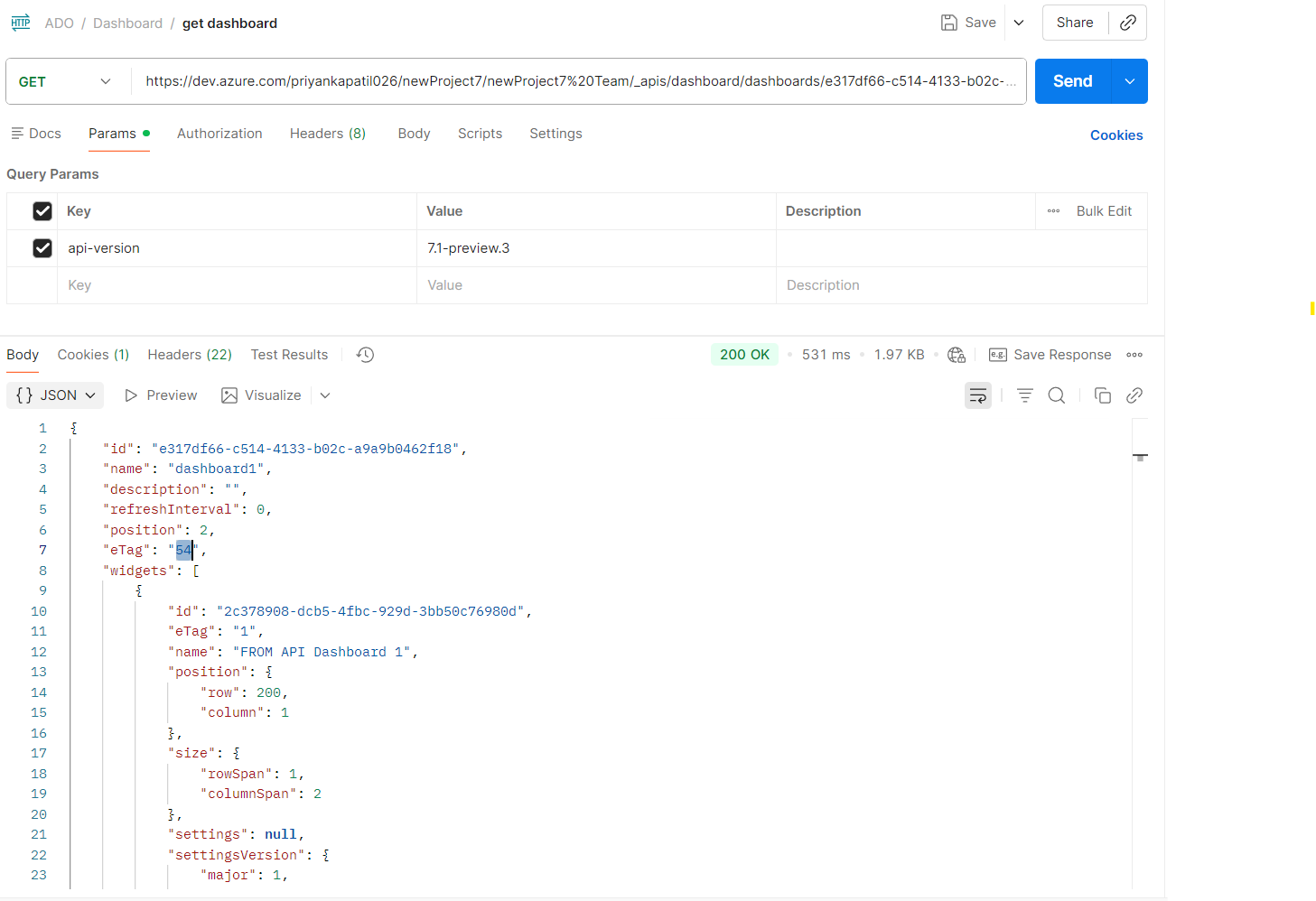Click the 7.1-preview.3 value cell
The height and width of the screenshot is (901, 1316).
(x=596, y=248)
